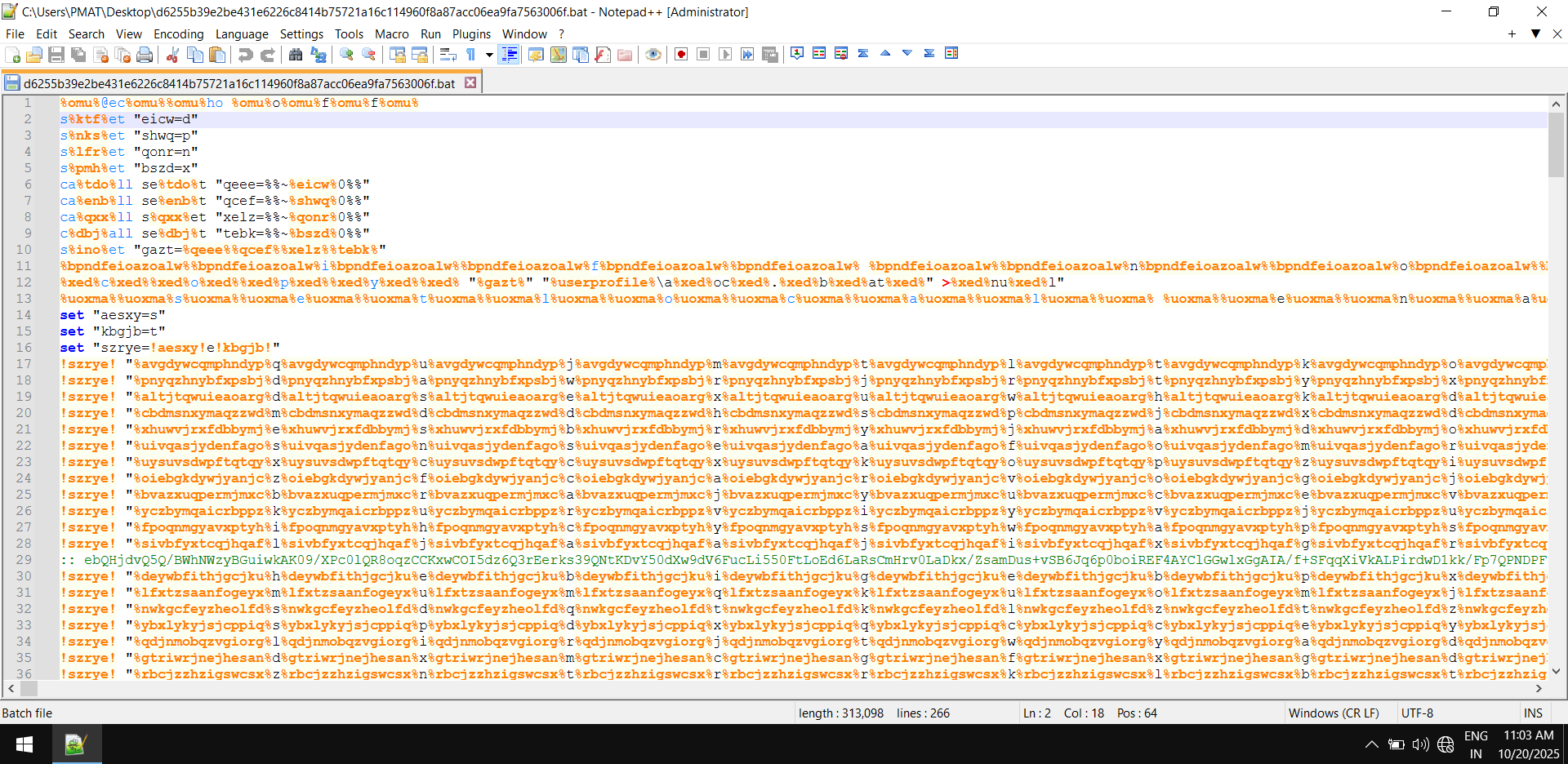Screen dimensions: 1568x764
Task: Click the Print icon in toolbar
Action: coord(145,55)
